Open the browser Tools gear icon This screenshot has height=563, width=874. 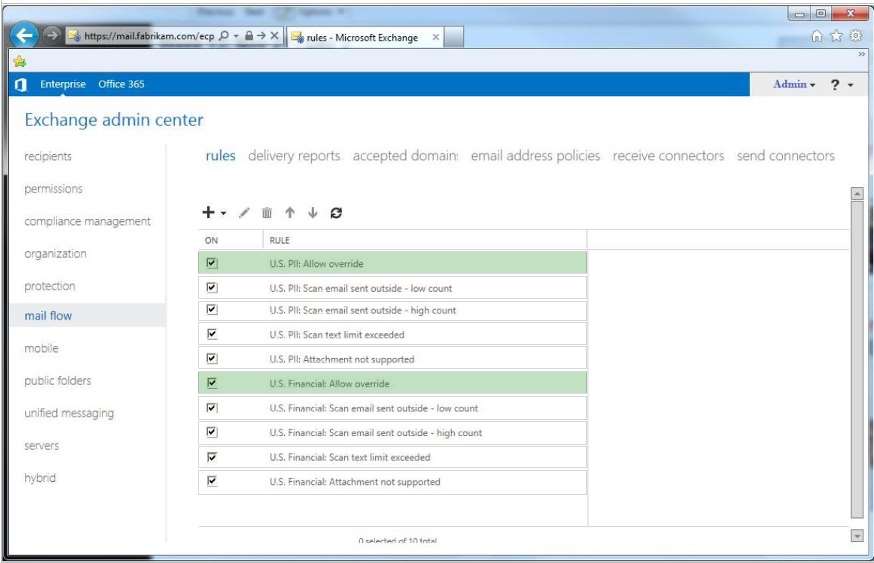click(x=856, y=36)
